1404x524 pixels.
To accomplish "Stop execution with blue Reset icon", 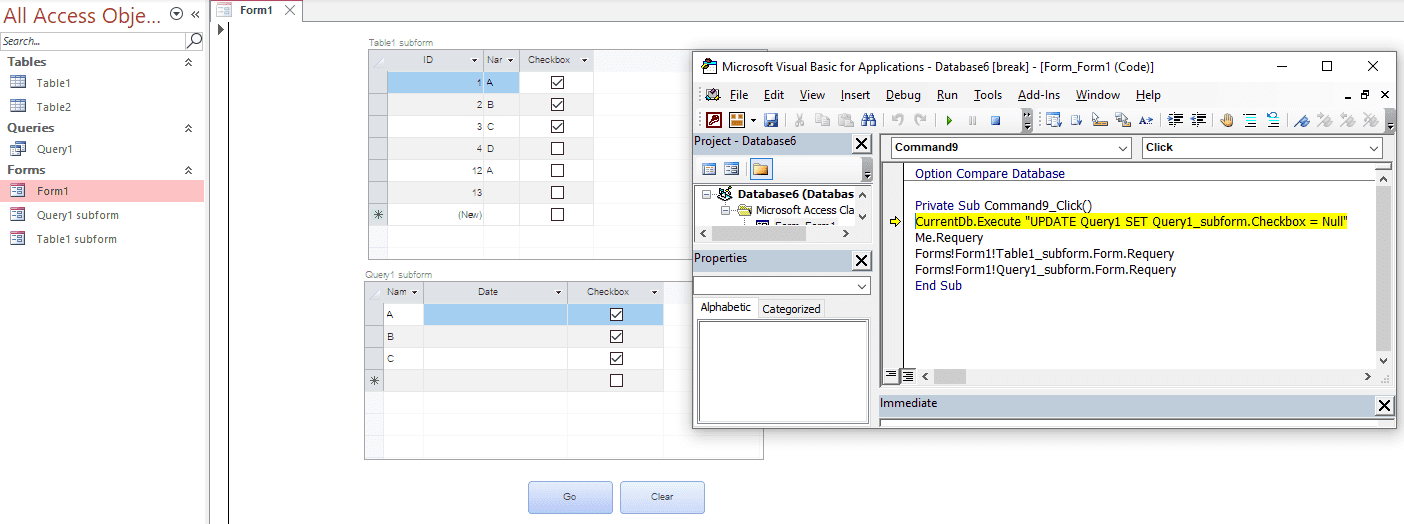I will coord(995,120).
